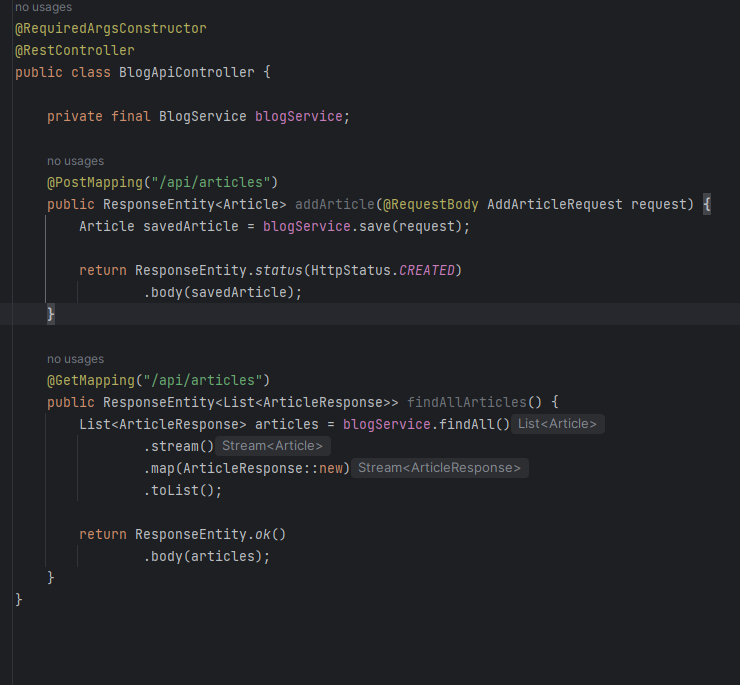Click .body(articles) call

202,556
